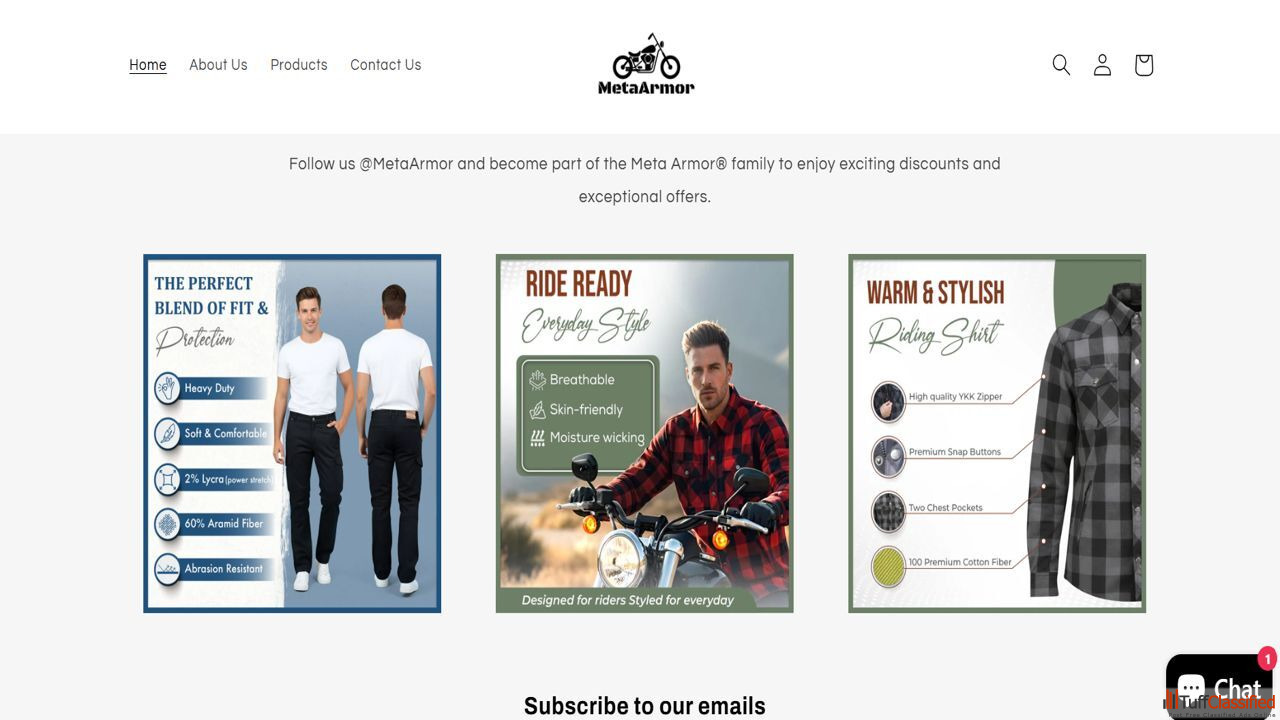The width and height of the screenshot is (1280, 720).
Task: Open the Ride Ready banner image
Action: (x=645, y=433)
